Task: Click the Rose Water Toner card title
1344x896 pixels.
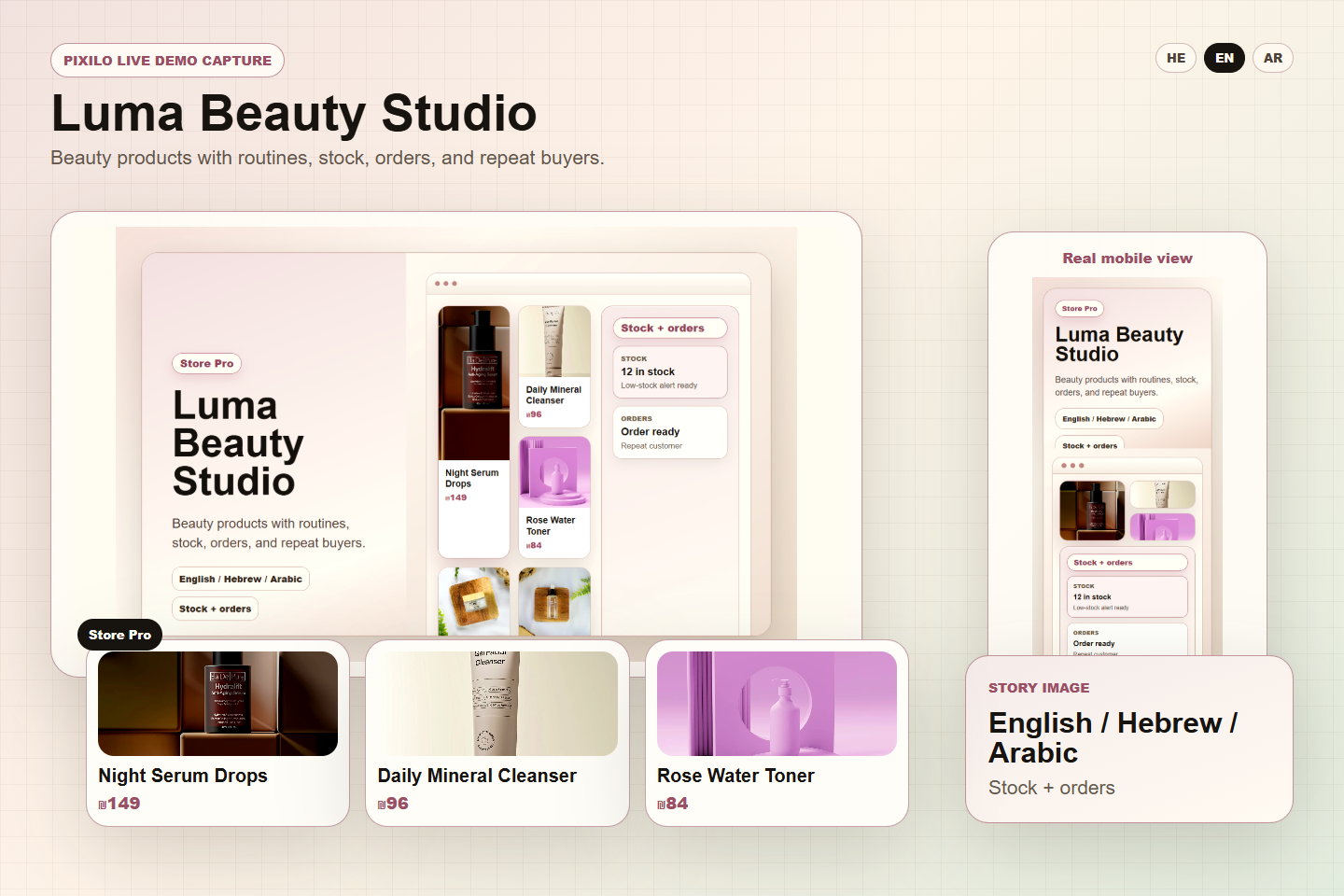Action: point(735,776)
